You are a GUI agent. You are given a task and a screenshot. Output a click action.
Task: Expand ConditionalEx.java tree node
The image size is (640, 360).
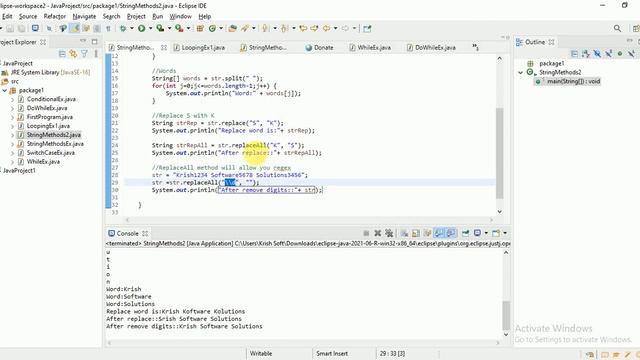click(12, 99)
